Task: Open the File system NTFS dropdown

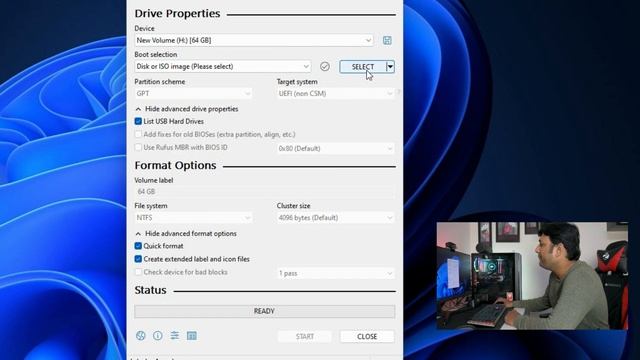Action: 193,218
